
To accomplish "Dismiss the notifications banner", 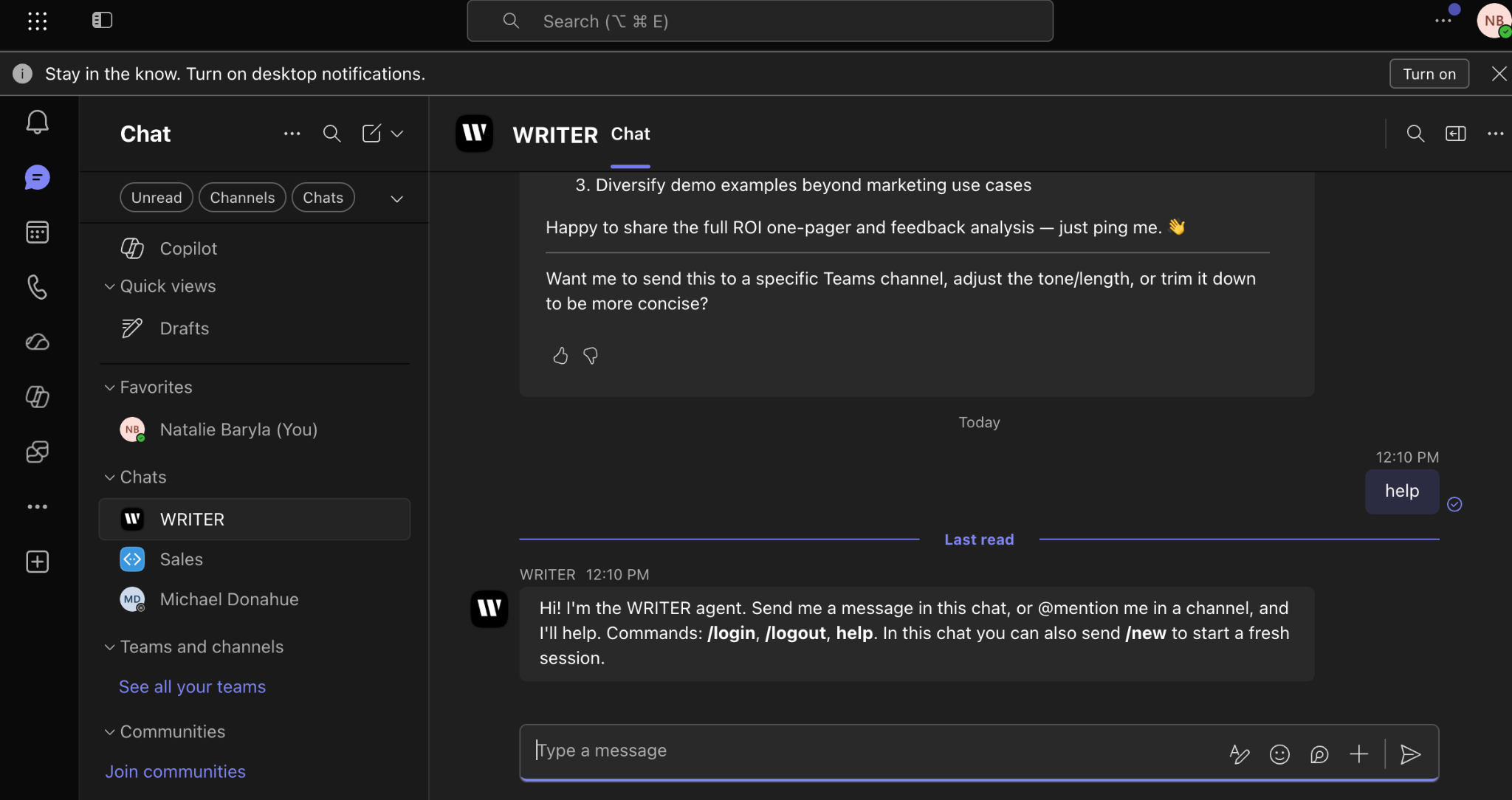I will point(1499,74).
